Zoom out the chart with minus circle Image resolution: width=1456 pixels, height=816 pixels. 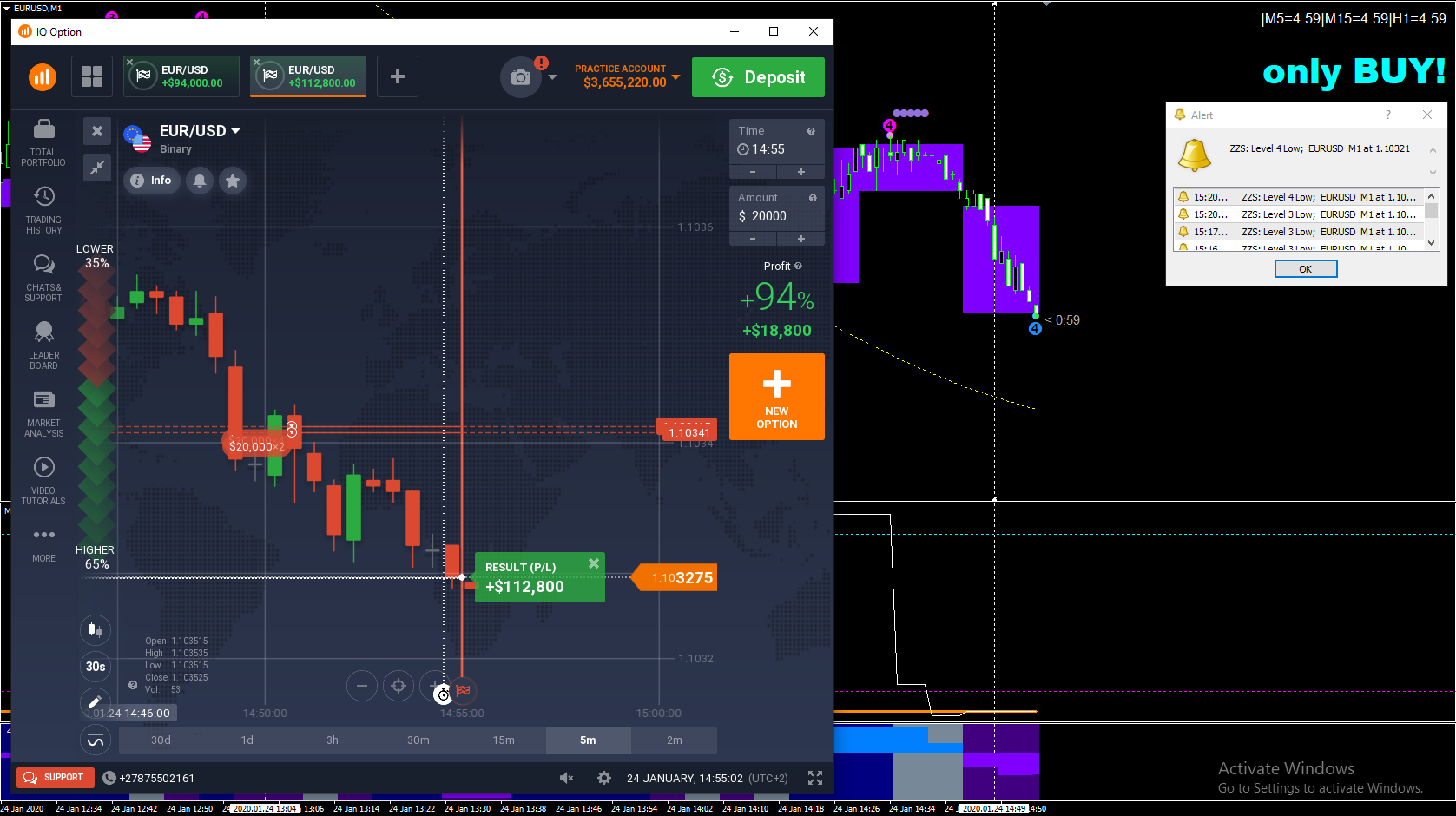click(362, 686)
